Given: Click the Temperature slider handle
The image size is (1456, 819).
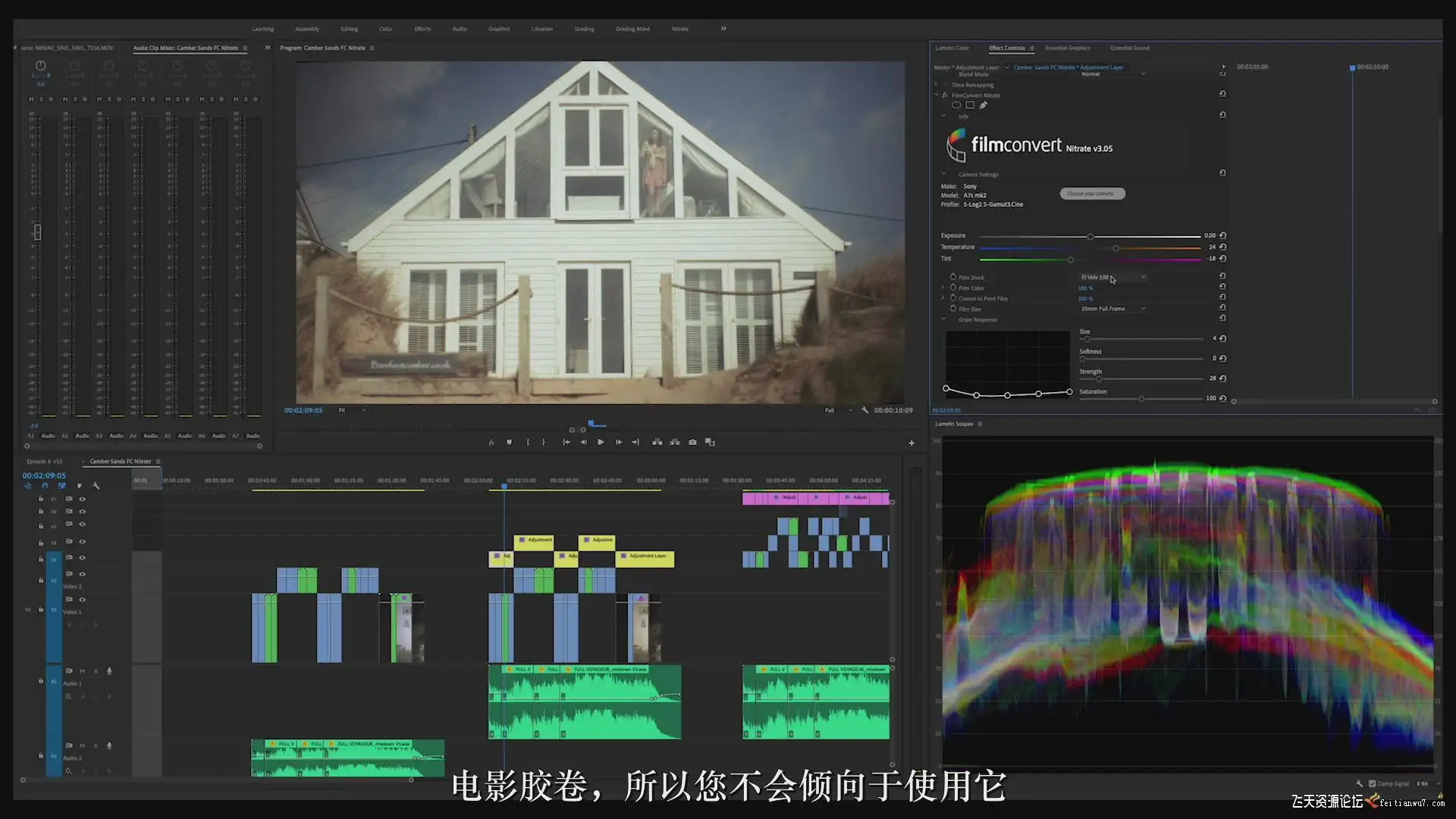Looking at the screenshot, I should tap(1116, 248).
